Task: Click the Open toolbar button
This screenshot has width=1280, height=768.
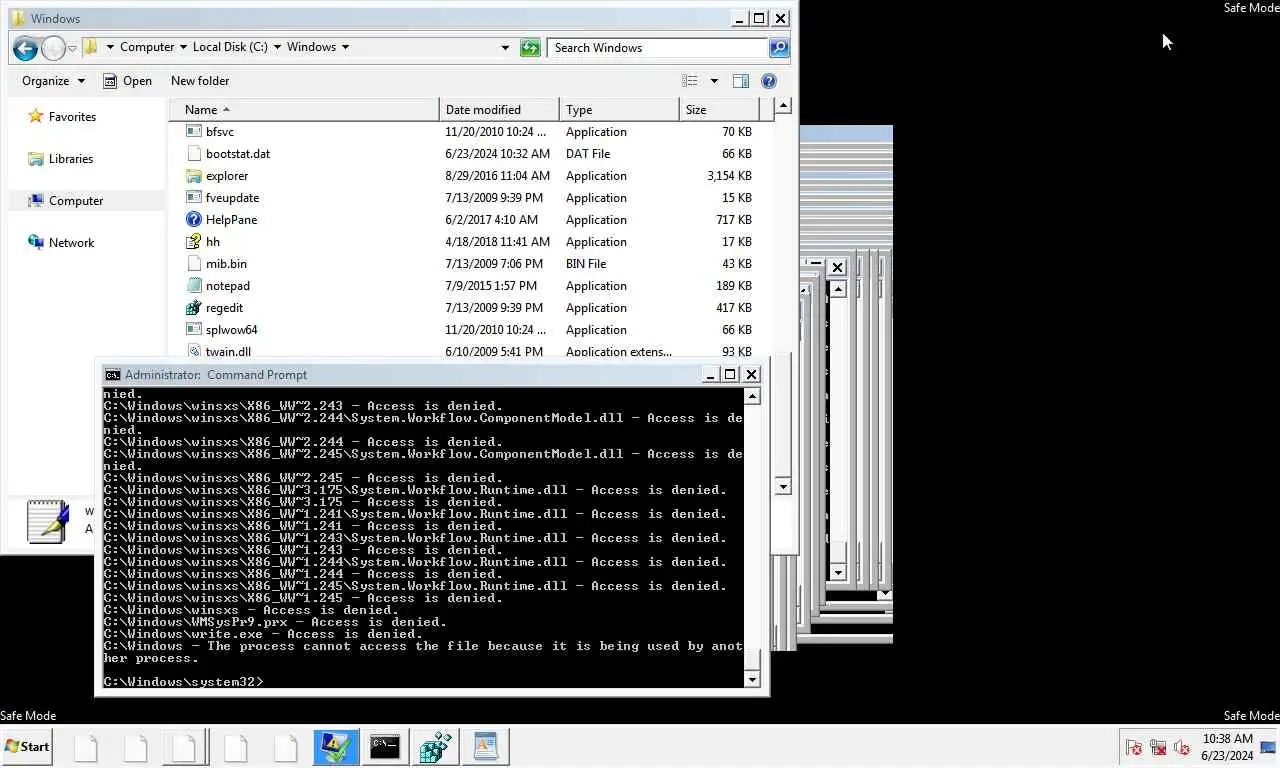Action: 127,81
